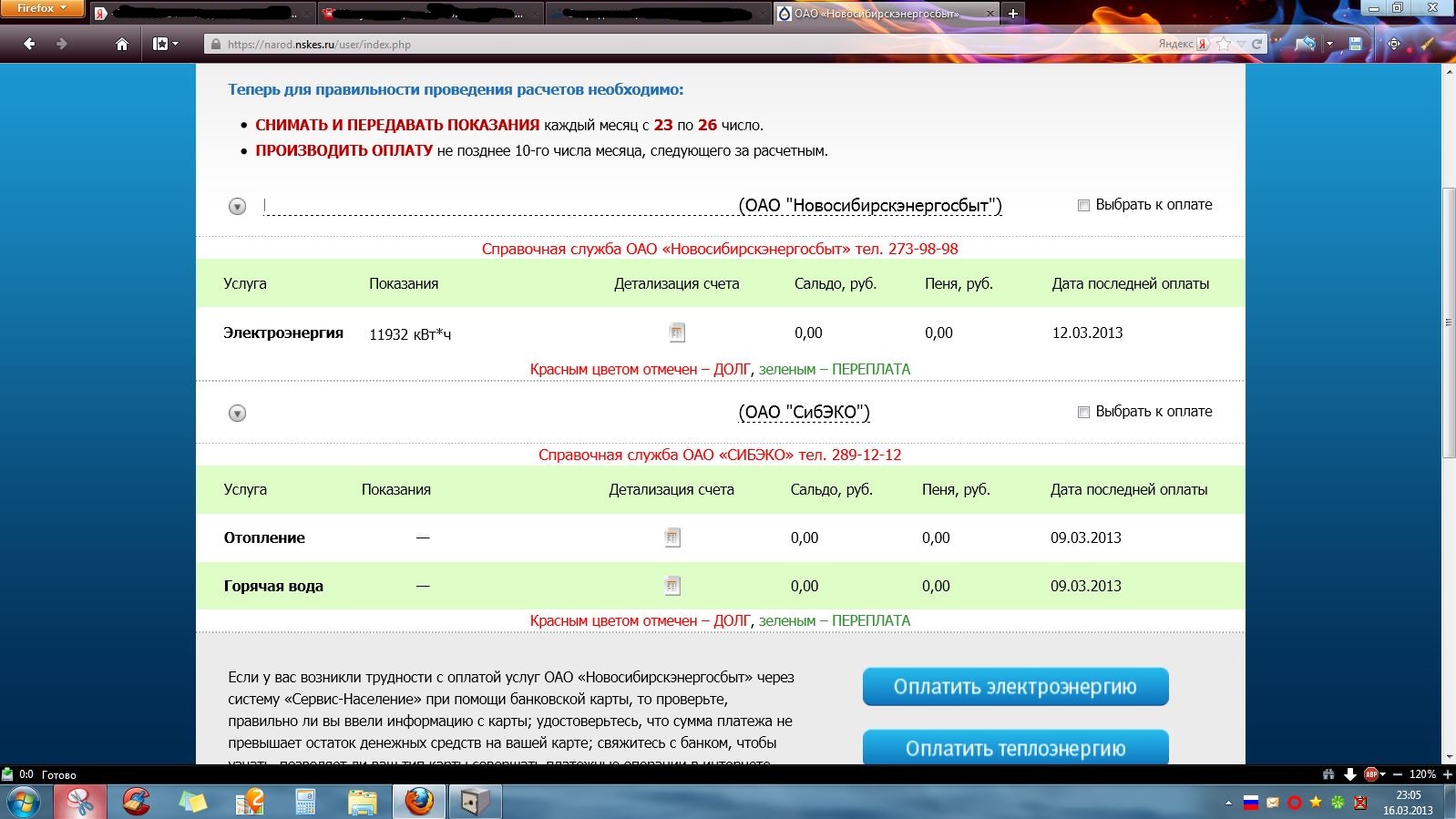Open downloads with the white down arrow
1456x819 pixels.
tap(1350, 774)
